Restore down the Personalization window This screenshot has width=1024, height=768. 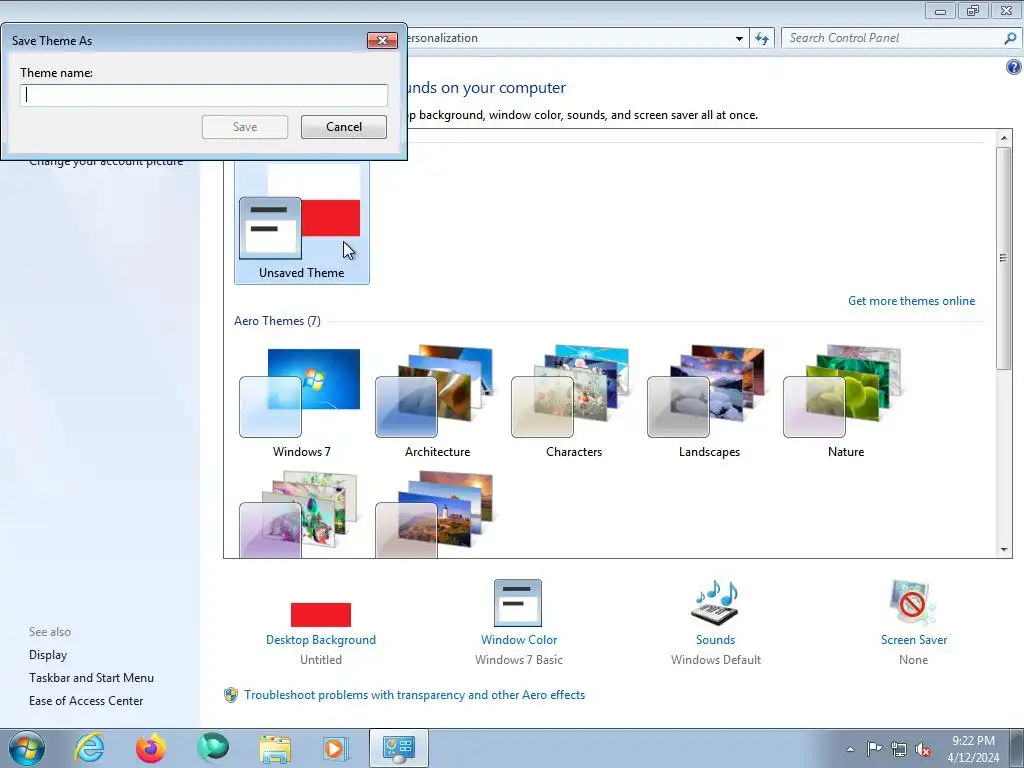[973, 11]
